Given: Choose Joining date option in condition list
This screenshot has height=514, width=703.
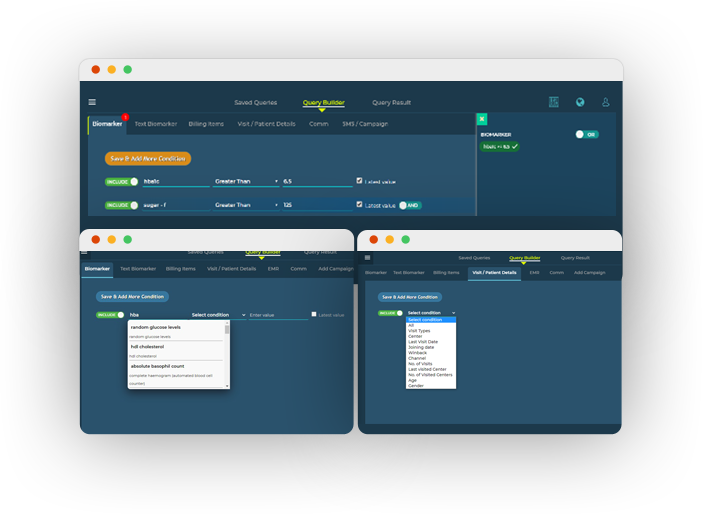Looking at the screenshot, I should (421, 347).
